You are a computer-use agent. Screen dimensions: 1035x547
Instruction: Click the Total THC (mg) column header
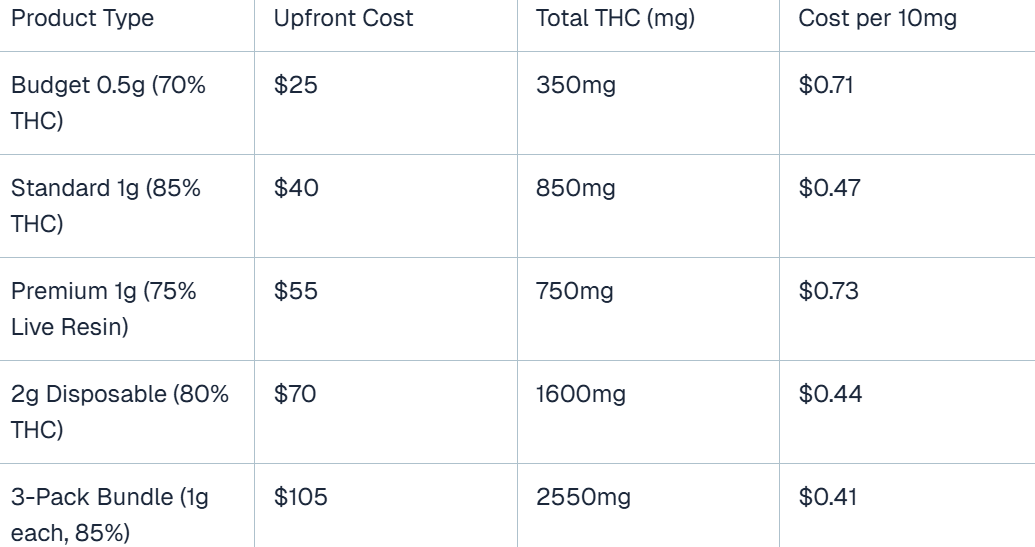tap(615, 18)
